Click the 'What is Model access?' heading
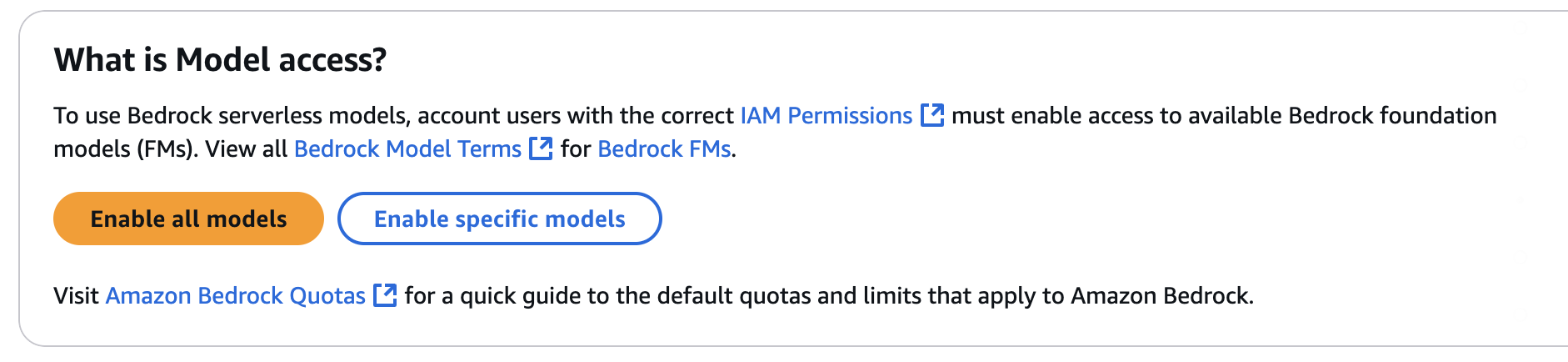1568x362 pixels. pos(220,59)
